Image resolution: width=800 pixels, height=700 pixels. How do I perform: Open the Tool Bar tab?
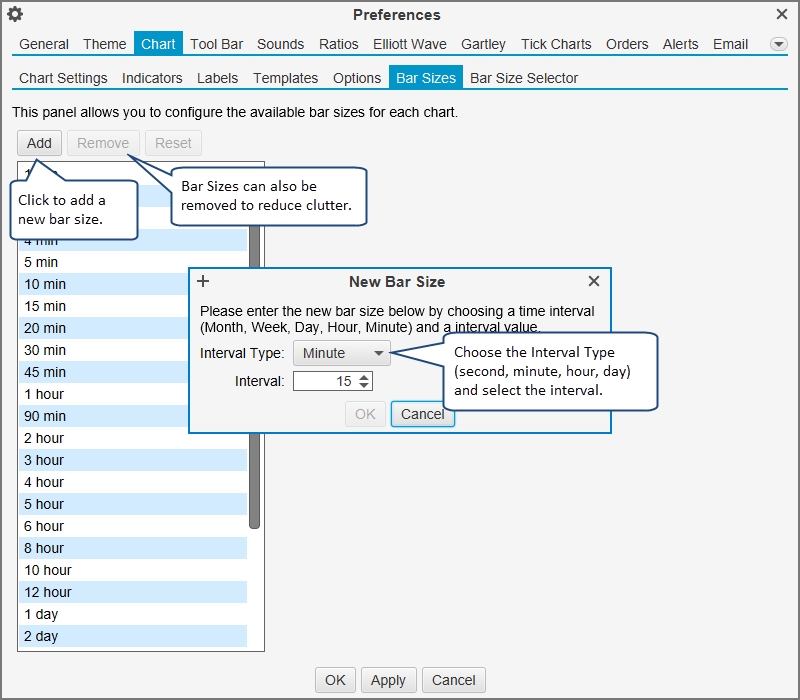216,44
